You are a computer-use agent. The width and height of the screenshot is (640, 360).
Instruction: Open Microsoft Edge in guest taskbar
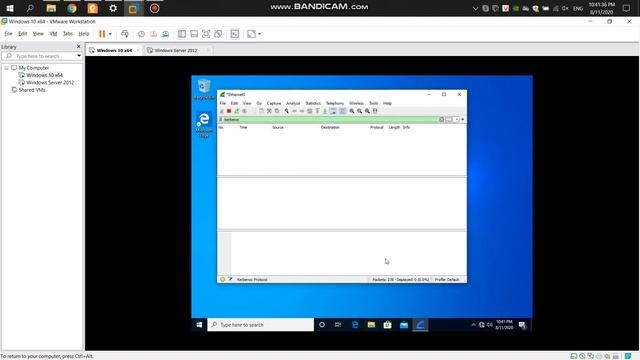click(x=355, y=325)
